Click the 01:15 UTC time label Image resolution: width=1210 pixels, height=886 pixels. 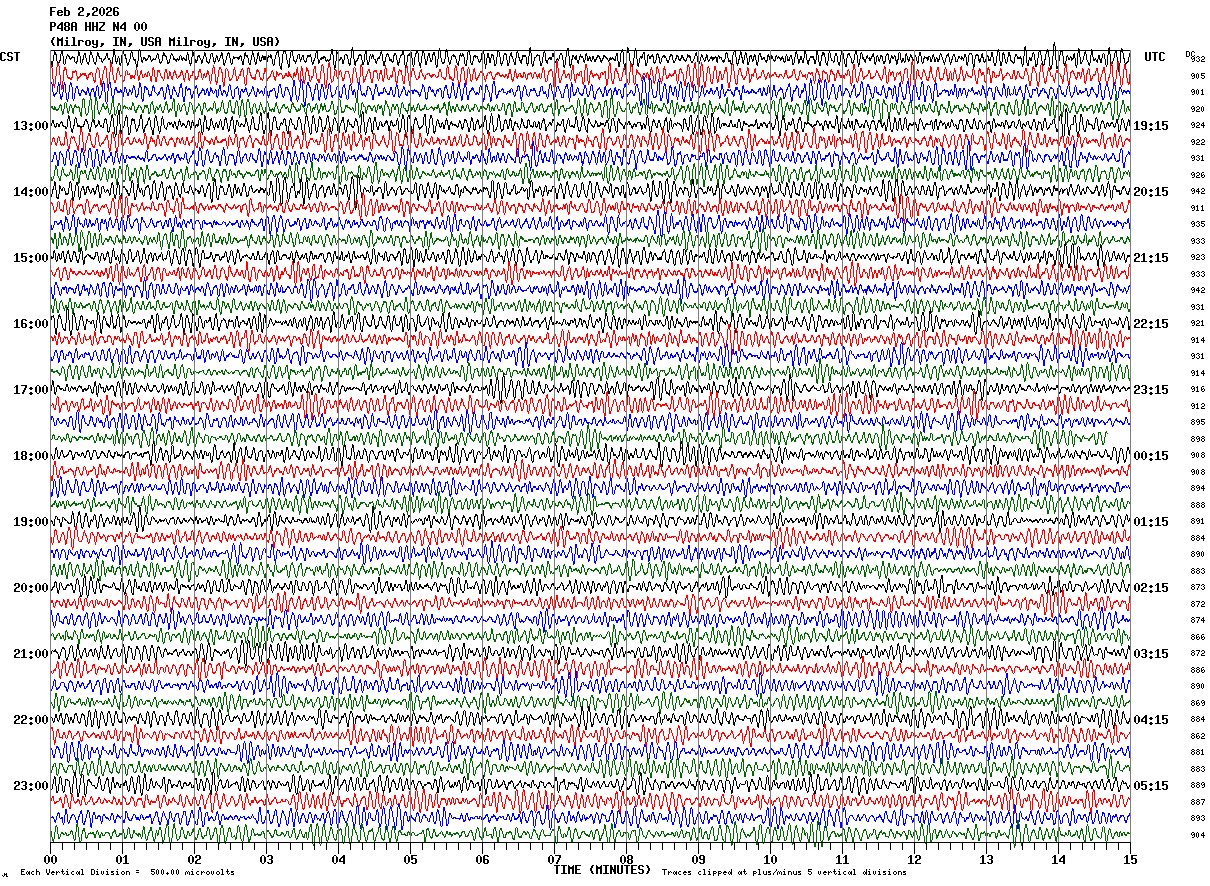point(1150,522)
